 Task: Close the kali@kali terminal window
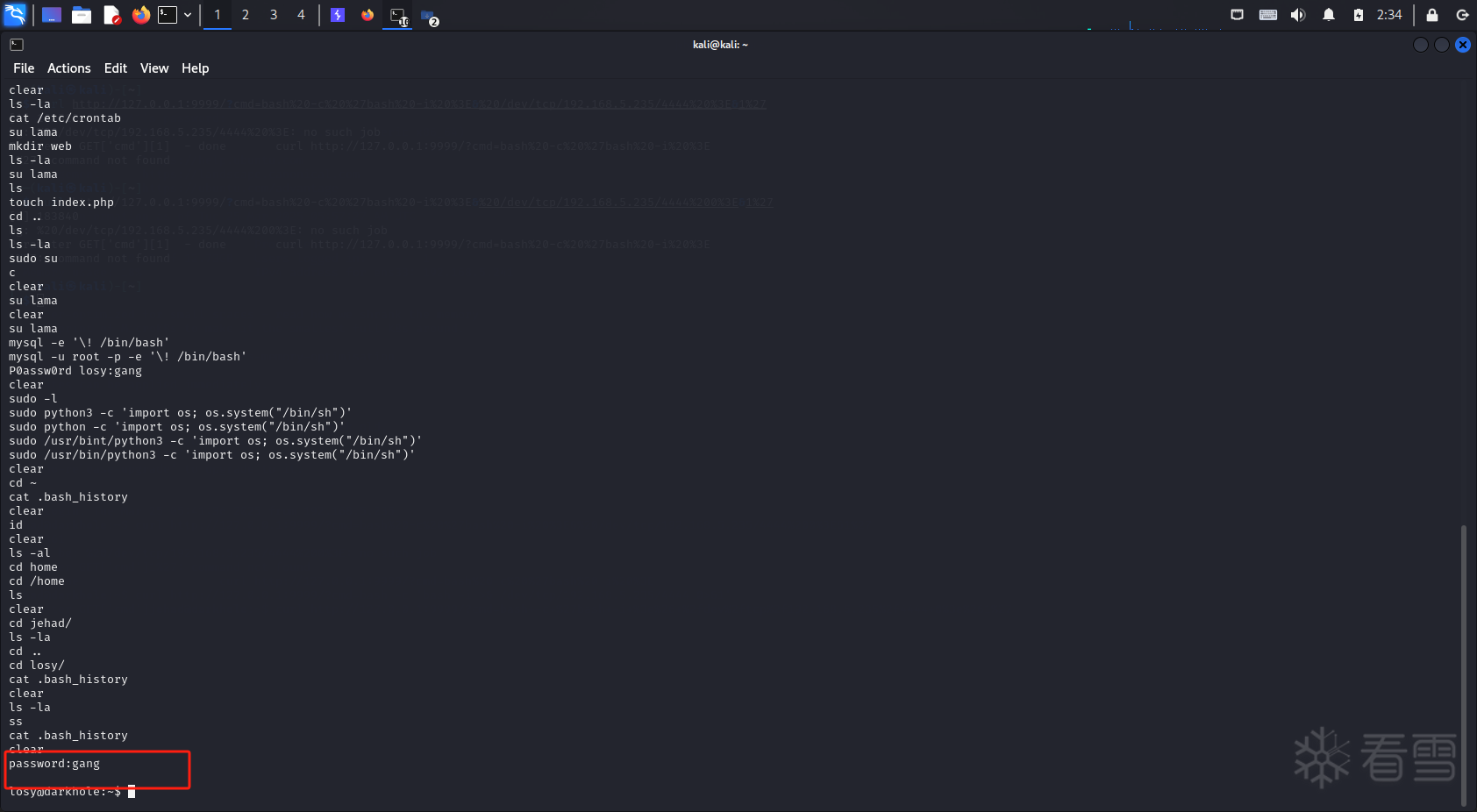1463,45
